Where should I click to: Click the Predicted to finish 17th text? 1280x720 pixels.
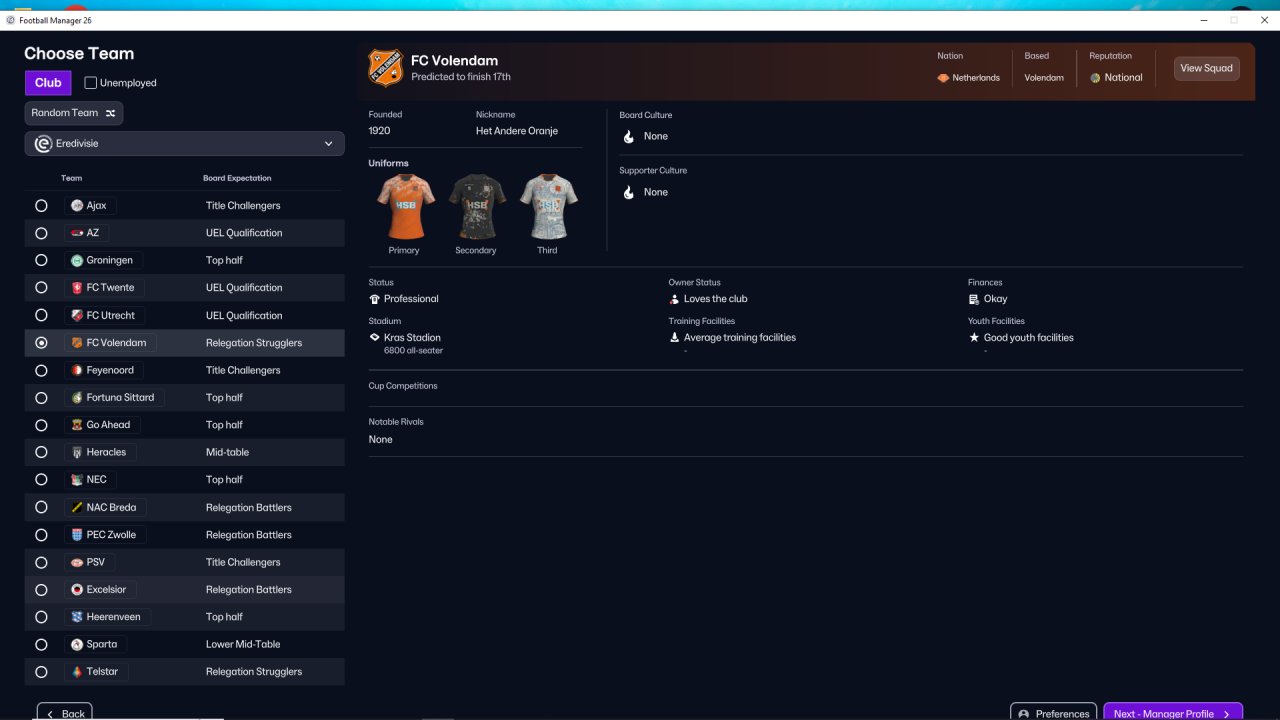tap(461, 77)
